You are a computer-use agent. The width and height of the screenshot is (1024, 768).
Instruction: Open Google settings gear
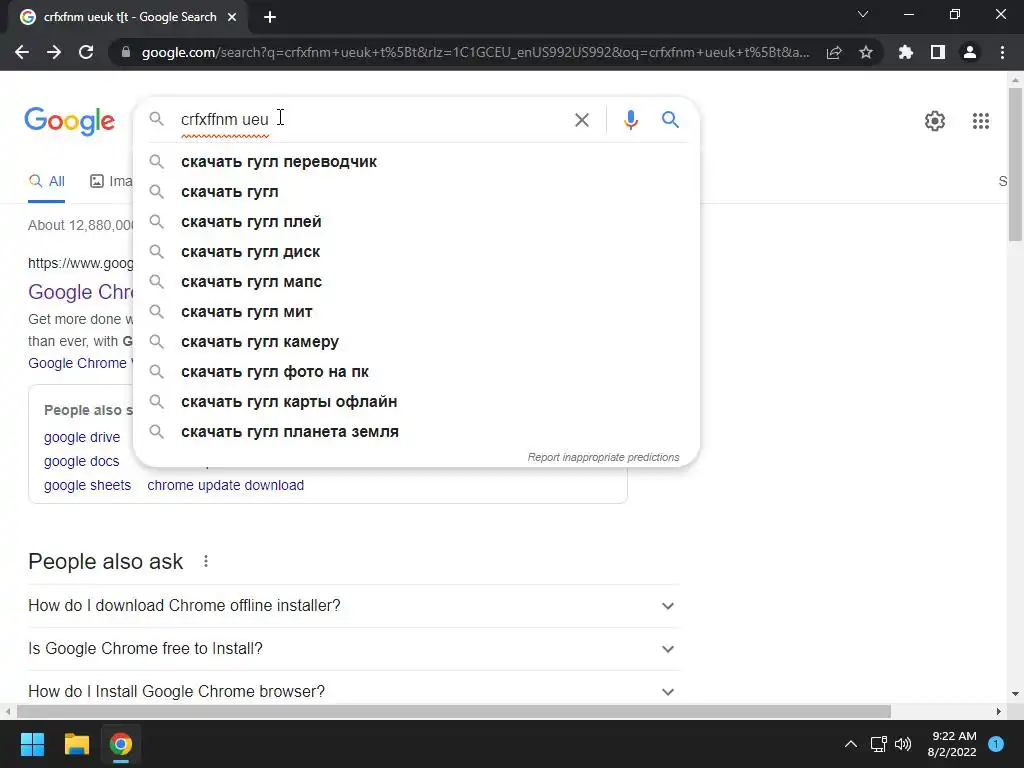935,121
